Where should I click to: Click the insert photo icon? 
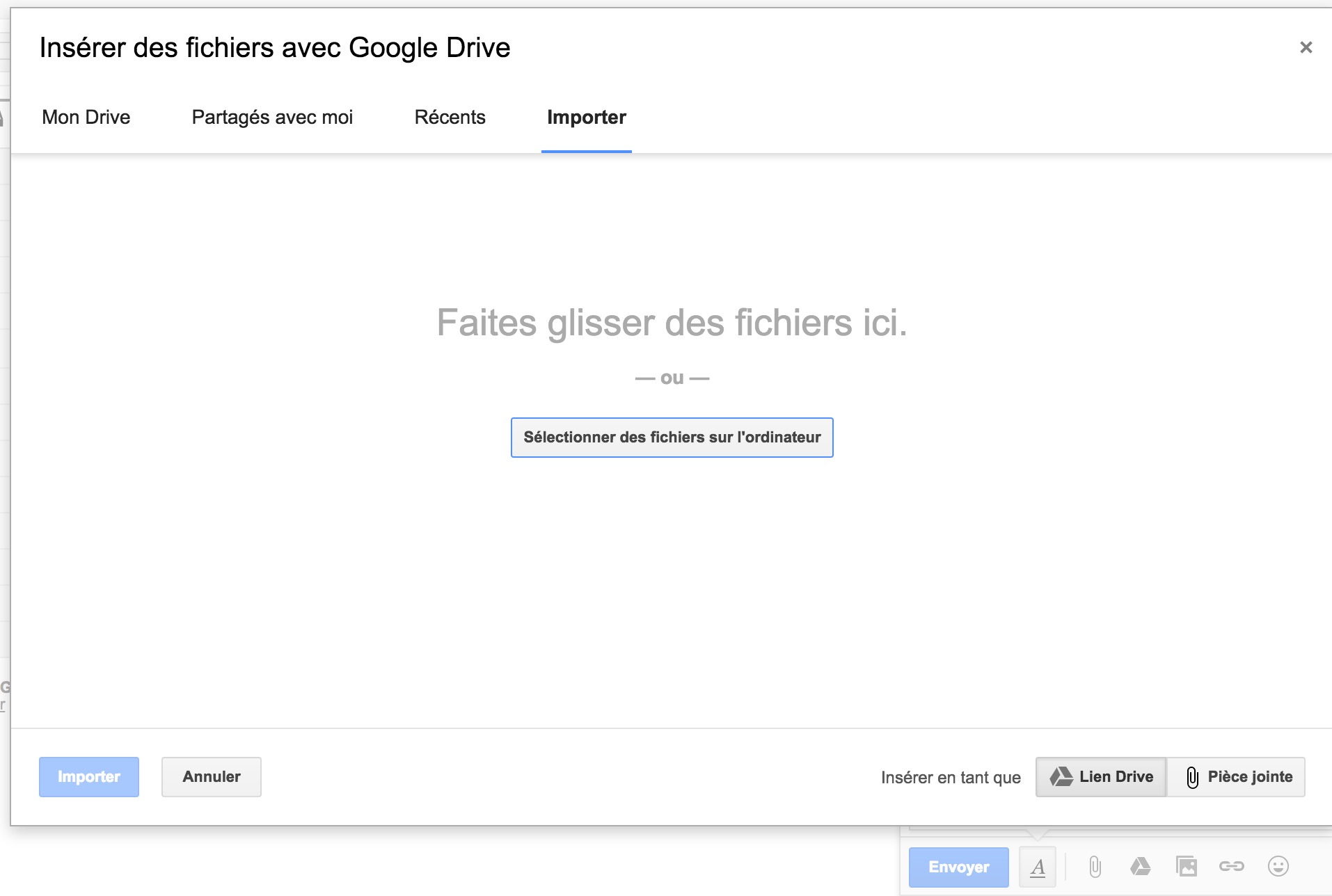(1187, 867)
